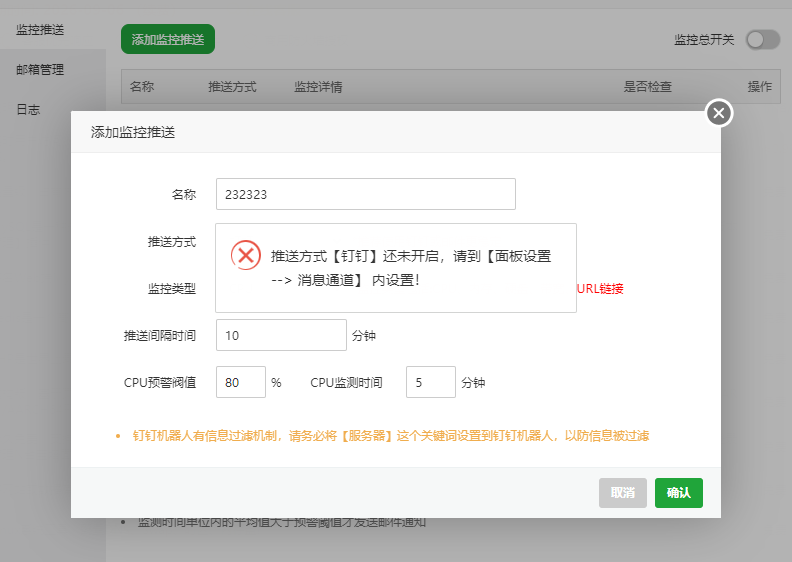Click the 取消 button

[x=623, y=493]
